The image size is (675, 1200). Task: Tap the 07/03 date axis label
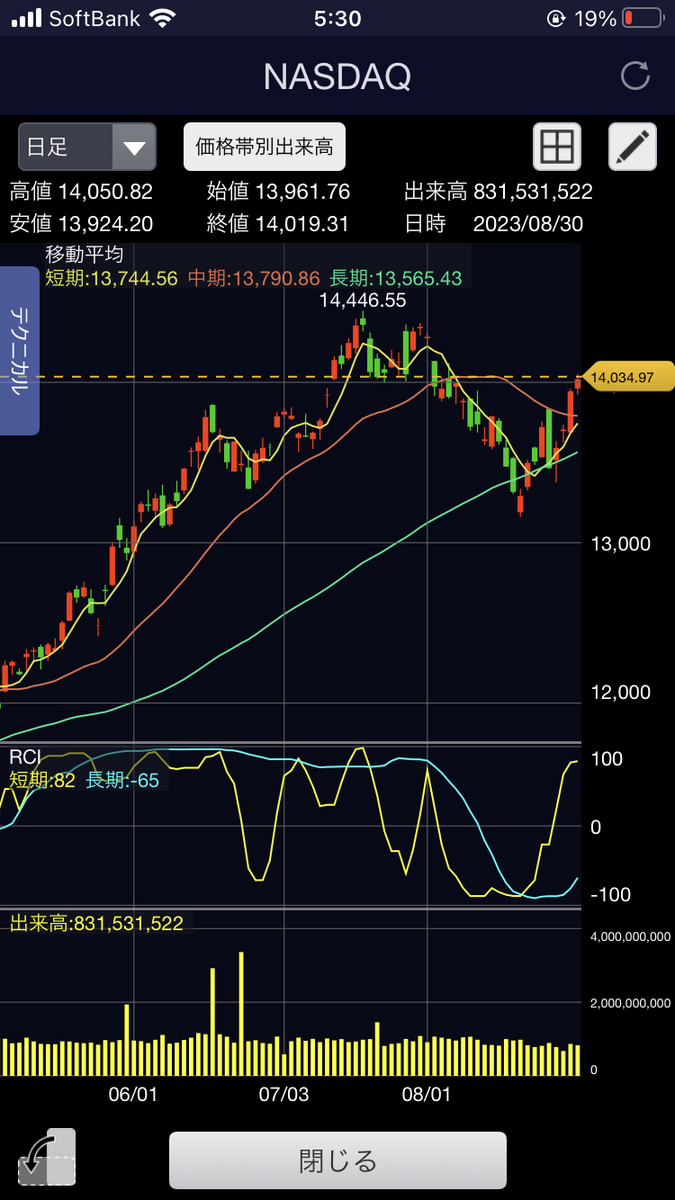[x=283, y=1094]
